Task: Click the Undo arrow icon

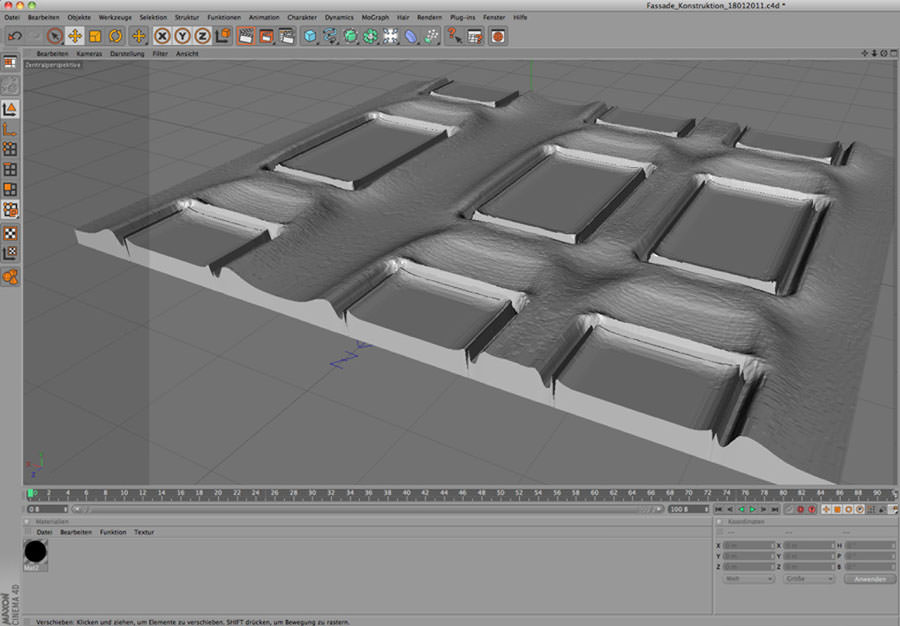Action: click(15, 36)
